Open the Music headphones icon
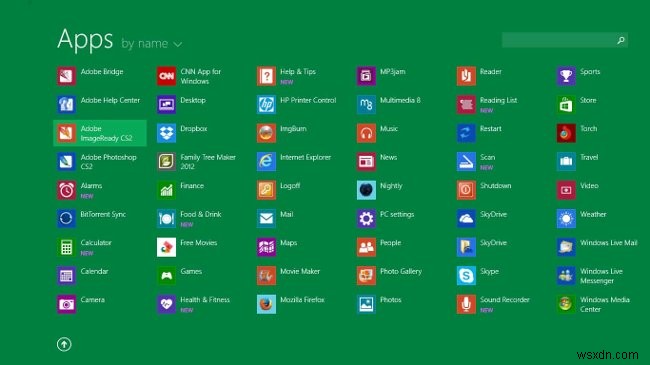 pos(366,133)
